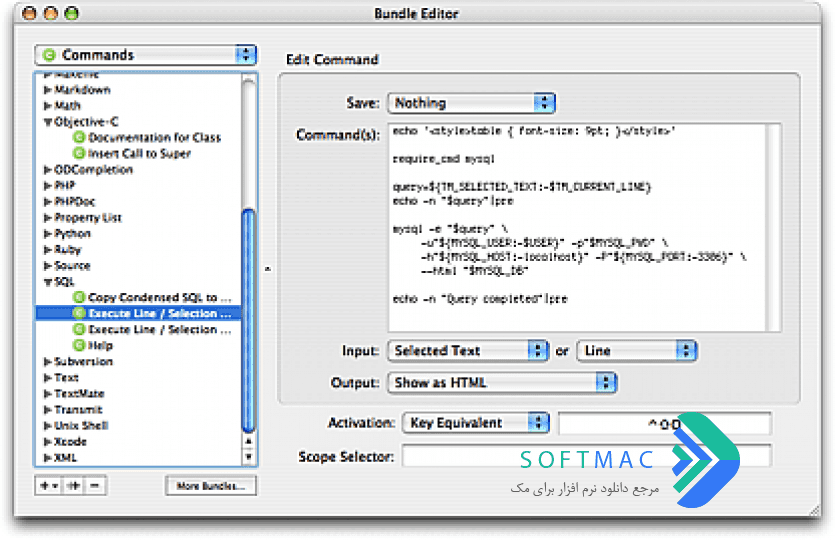Viewport: 835px width, 540px height.
Task: Click the pane splitter handle
Action: [x=268, y=269]
